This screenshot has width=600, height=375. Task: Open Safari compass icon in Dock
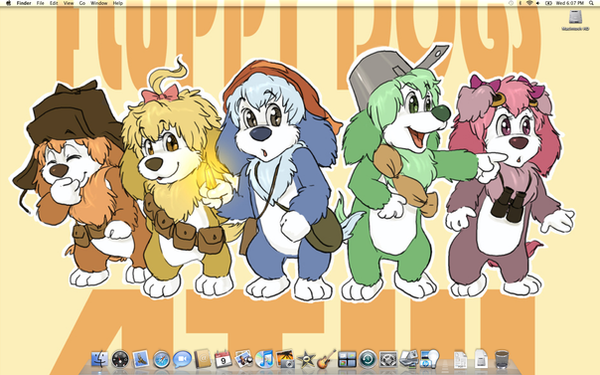161,359
